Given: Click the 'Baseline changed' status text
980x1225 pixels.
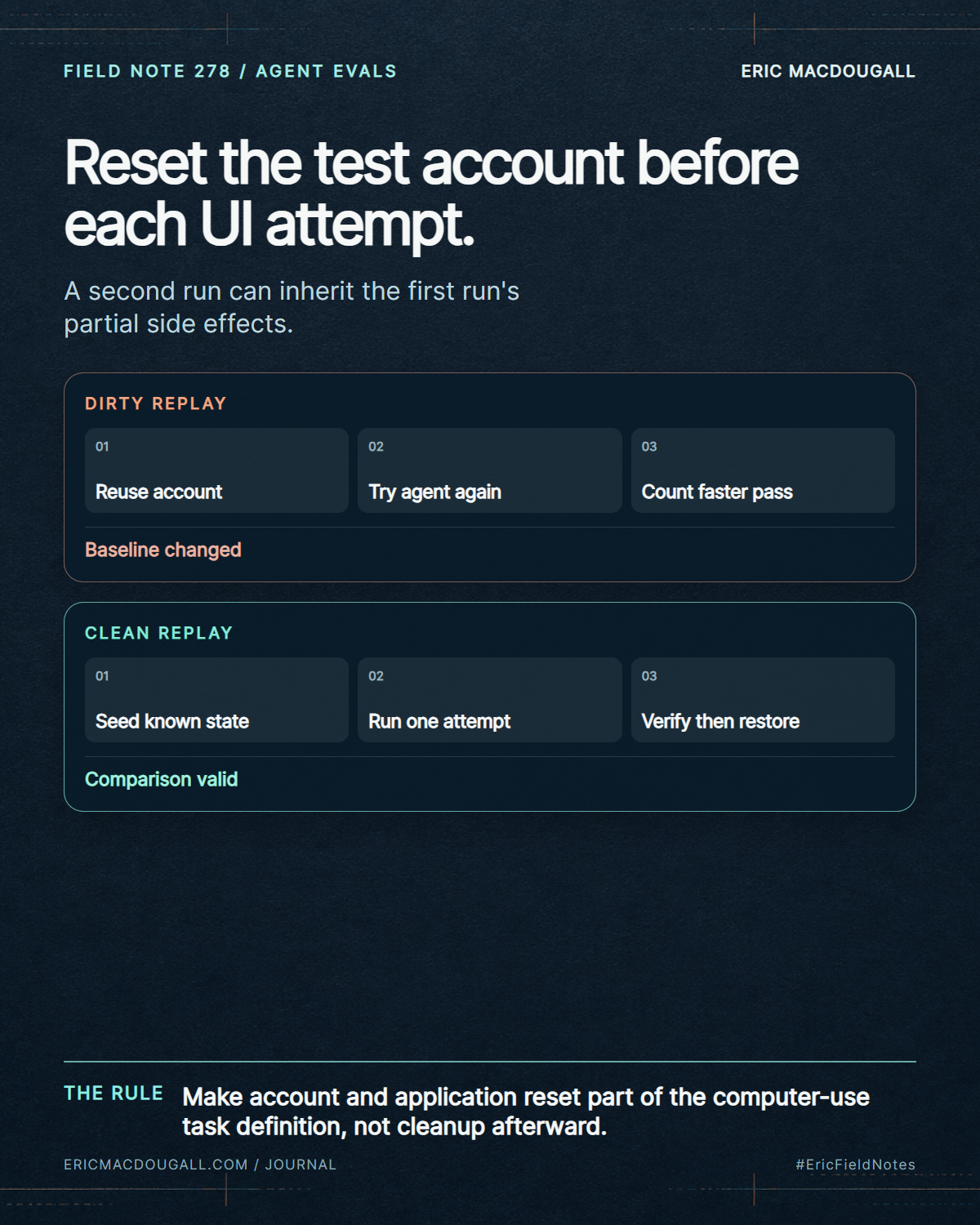Looking at the screenshot, I should click(x=163, y=550).
